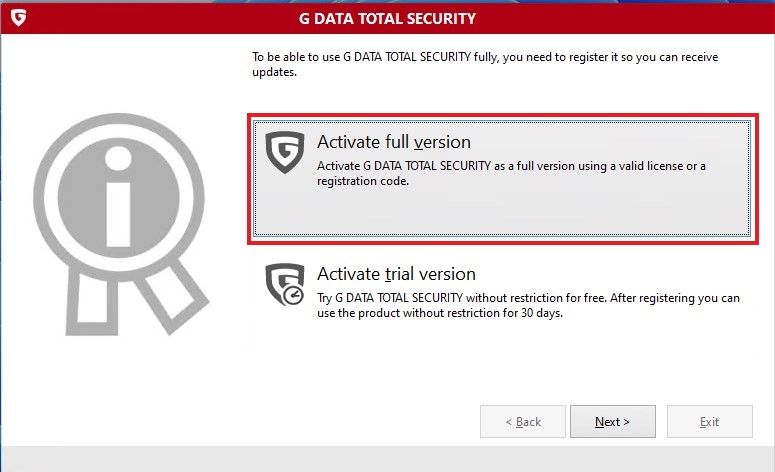Select the Activate full version option
This screenshot has width=775, height=472.
point(393,142)
